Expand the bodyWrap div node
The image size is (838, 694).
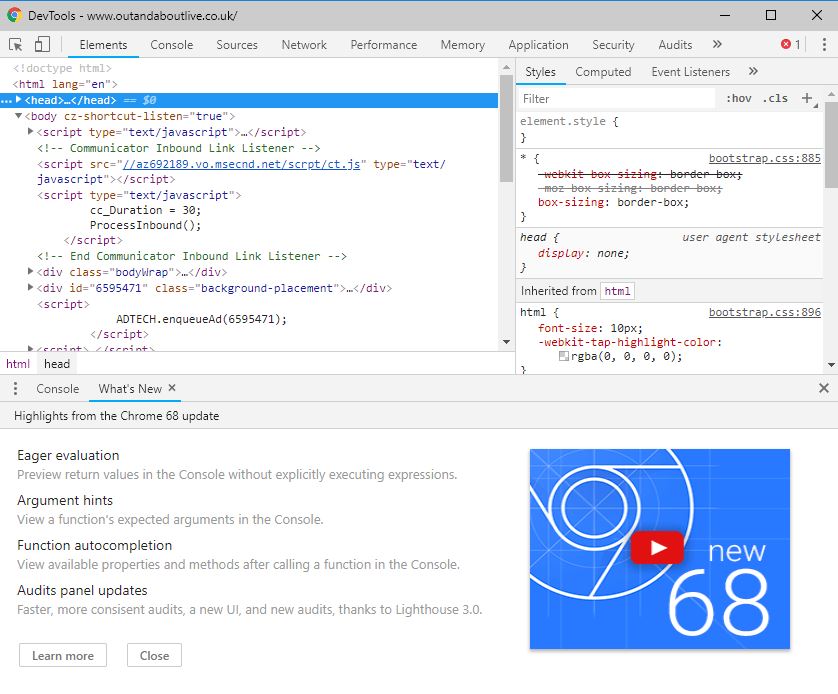coord(30,271)
